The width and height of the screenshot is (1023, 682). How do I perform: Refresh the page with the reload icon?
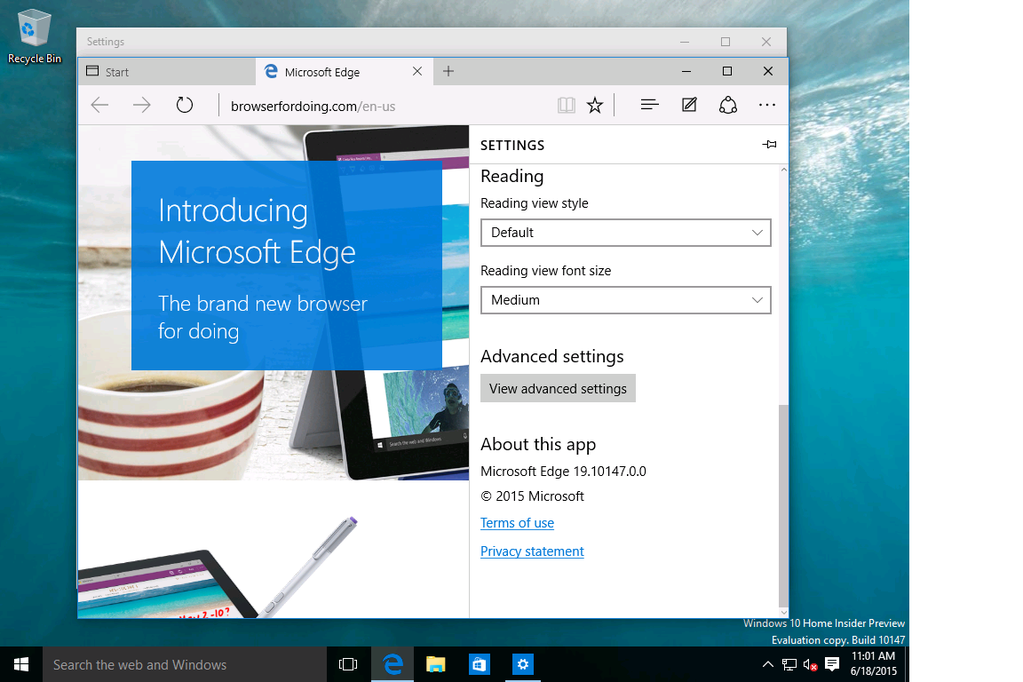pos(185,104)
